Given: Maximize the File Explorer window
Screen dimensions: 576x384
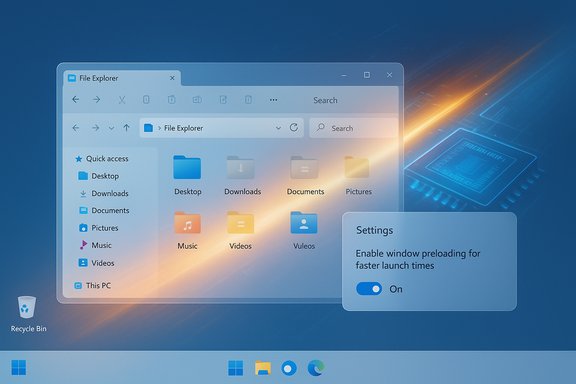Looking at the screenshot, I should click(x=367, y=75).
